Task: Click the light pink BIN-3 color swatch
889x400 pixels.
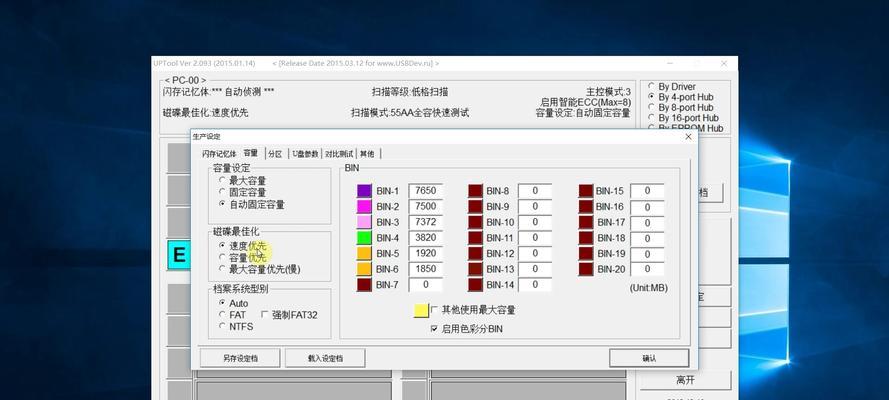Action: (x=364, y=222)
